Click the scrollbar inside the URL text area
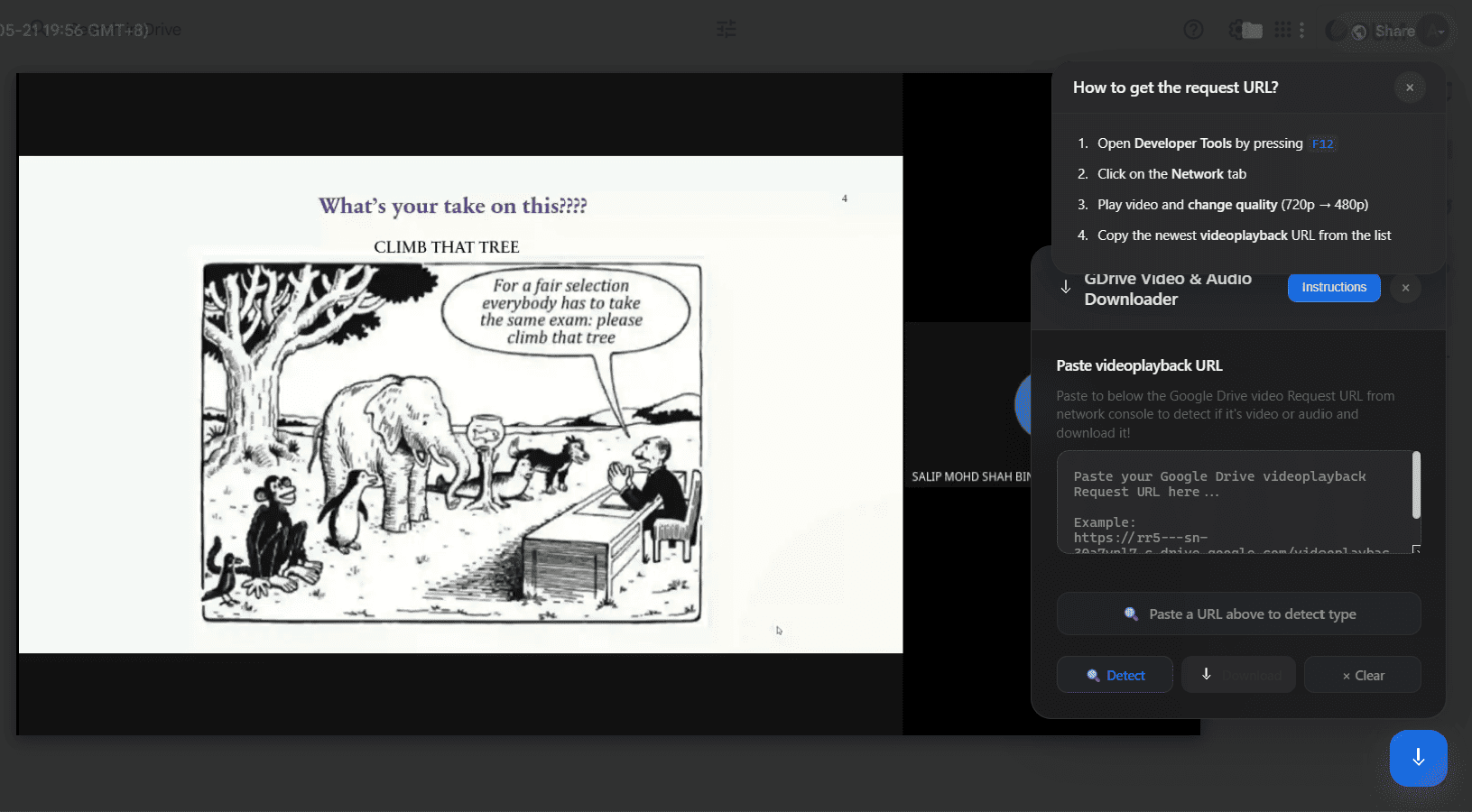Screen dimensions: 1472x812 [1416, 485]
